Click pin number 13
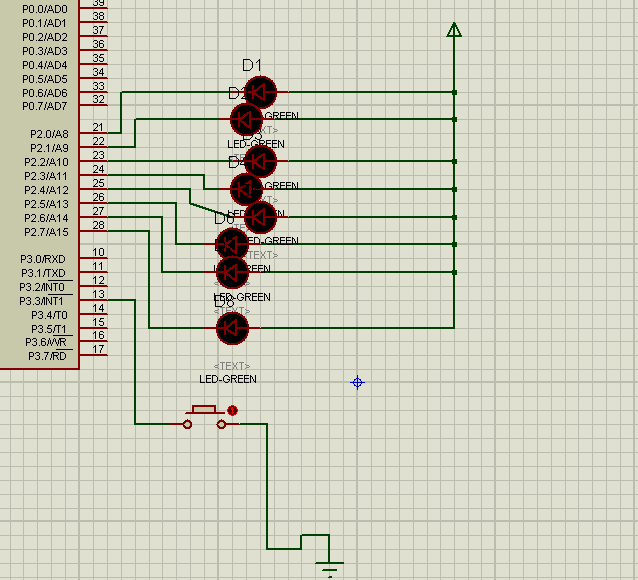This screenshot has height=580, width=638. click(98, 294)
